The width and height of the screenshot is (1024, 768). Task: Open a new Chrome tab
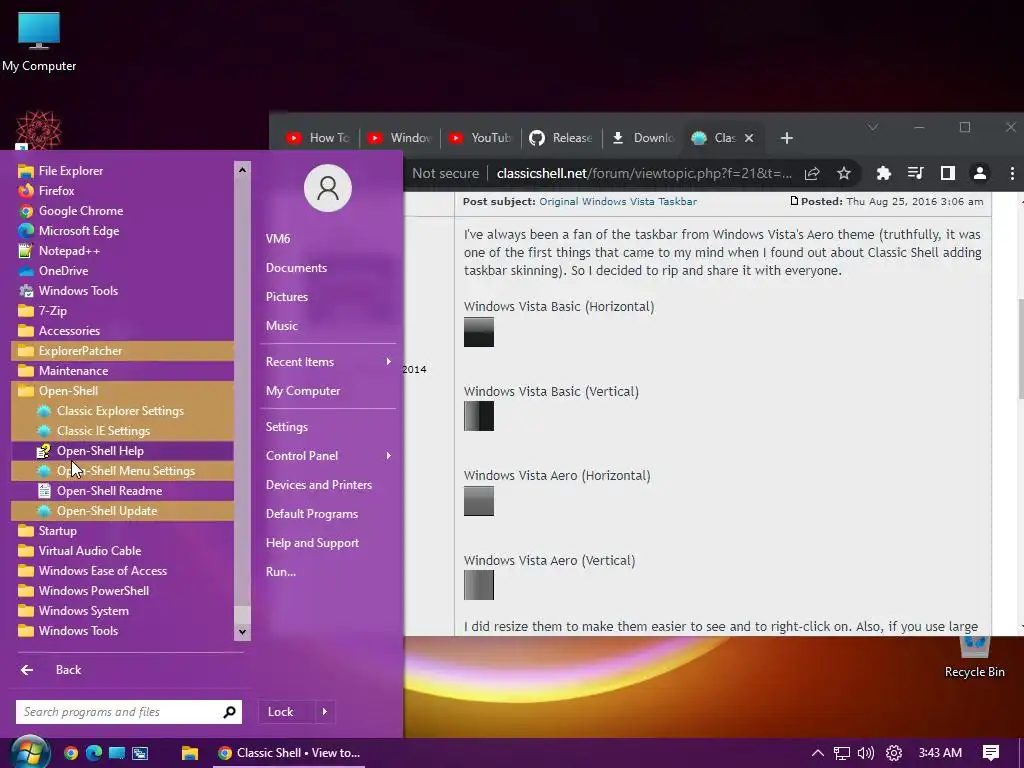point(787,138)
